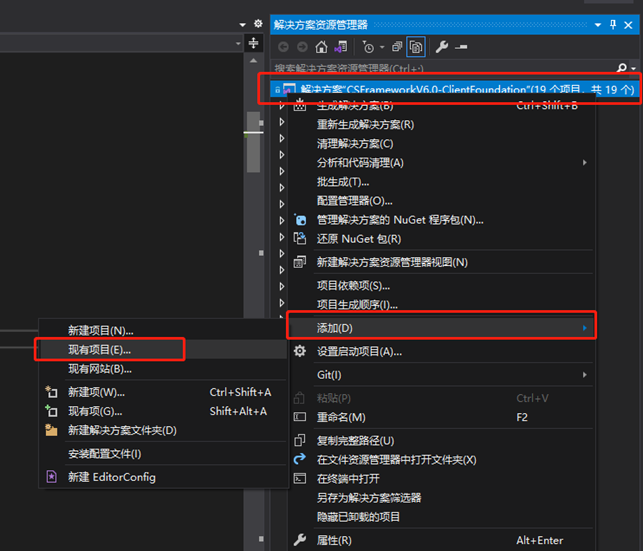Open the editor navigation bar dropdown
643x551 pixels.
click(x=238, y=43)
